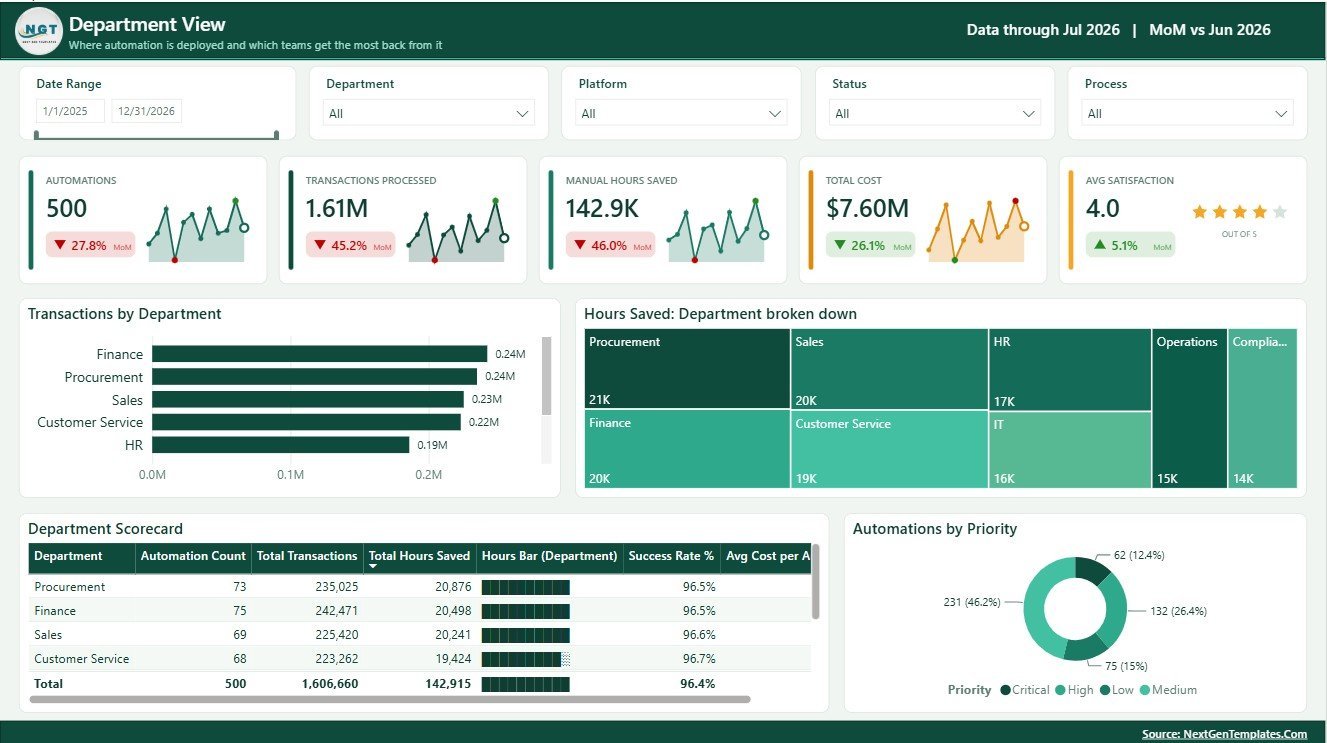Viewport: 1327px width, 743px height.
Task: Sort by Total Transactions column header
Action: (x=307, y=557)
